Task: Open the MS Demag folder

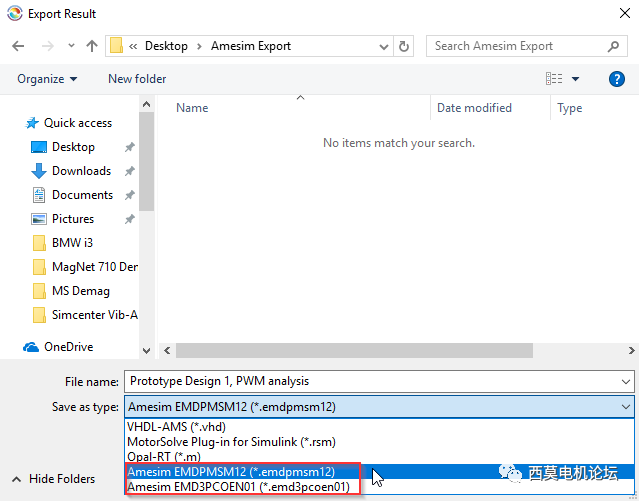Action: [x=71, y=291]
